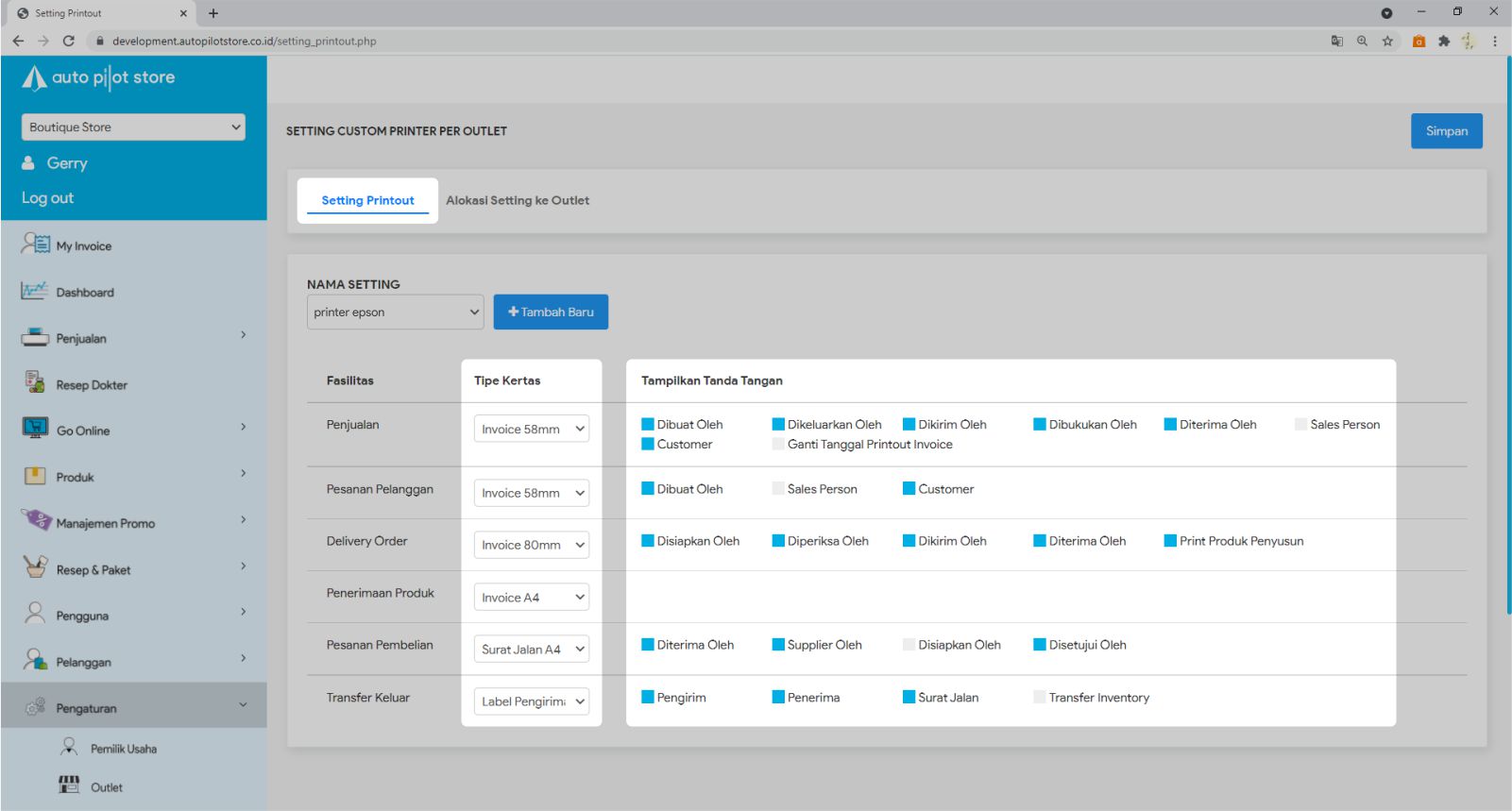Click the Log out link
Viewport: 1512px width, 811px height.
47,198
